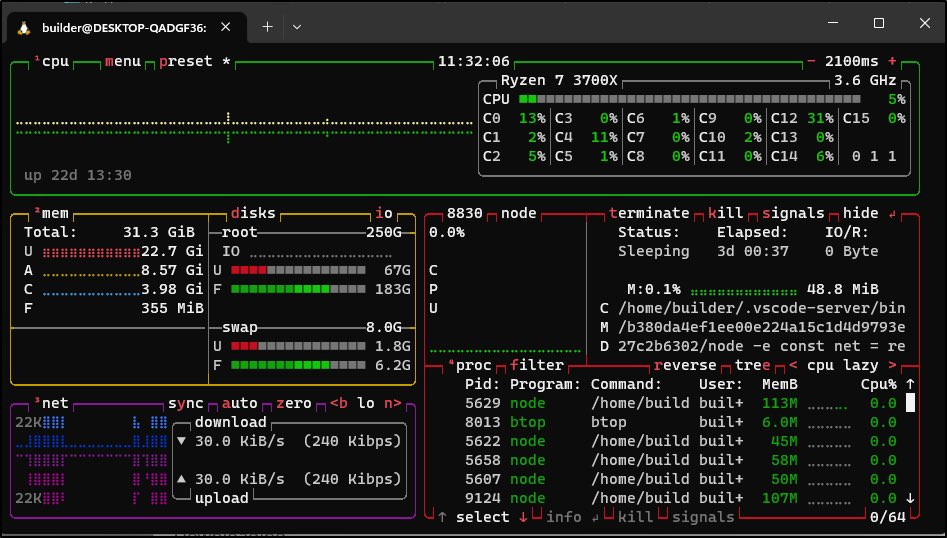Toggle reverse sort order
The width and height of the screenshot is (947, 538).
tap(685, 365)
